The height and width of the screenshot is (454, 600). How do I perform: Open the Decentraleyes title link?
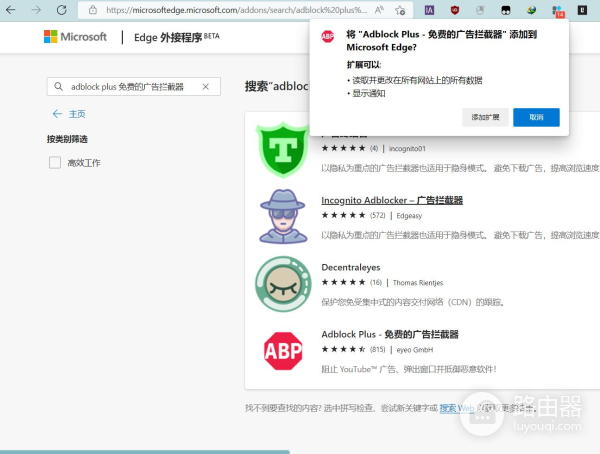pyautogui.click(x=351, y=267)
